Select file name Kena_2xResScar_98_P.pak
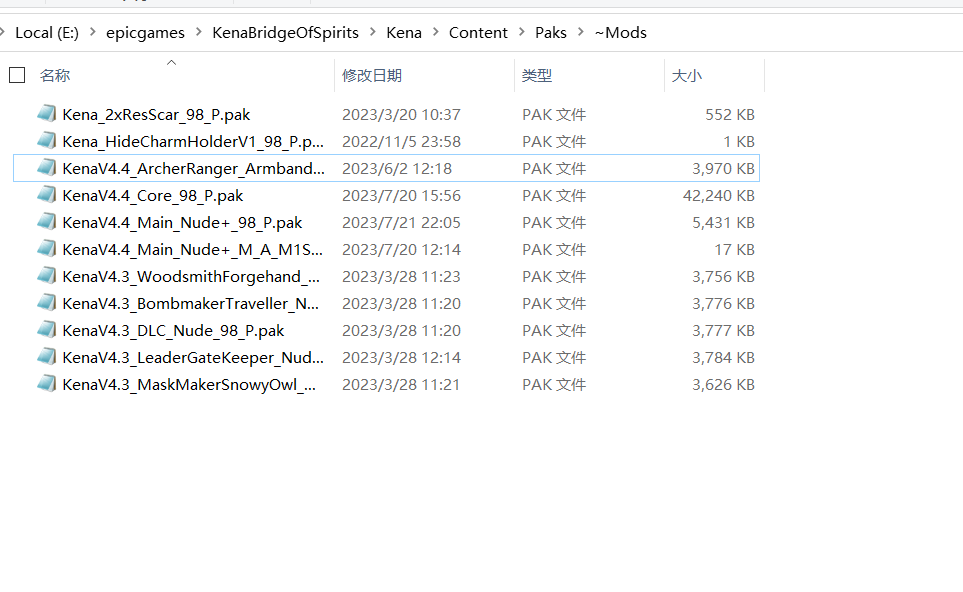The width and height of the screenshot is (963, 592). pos(156,115)
